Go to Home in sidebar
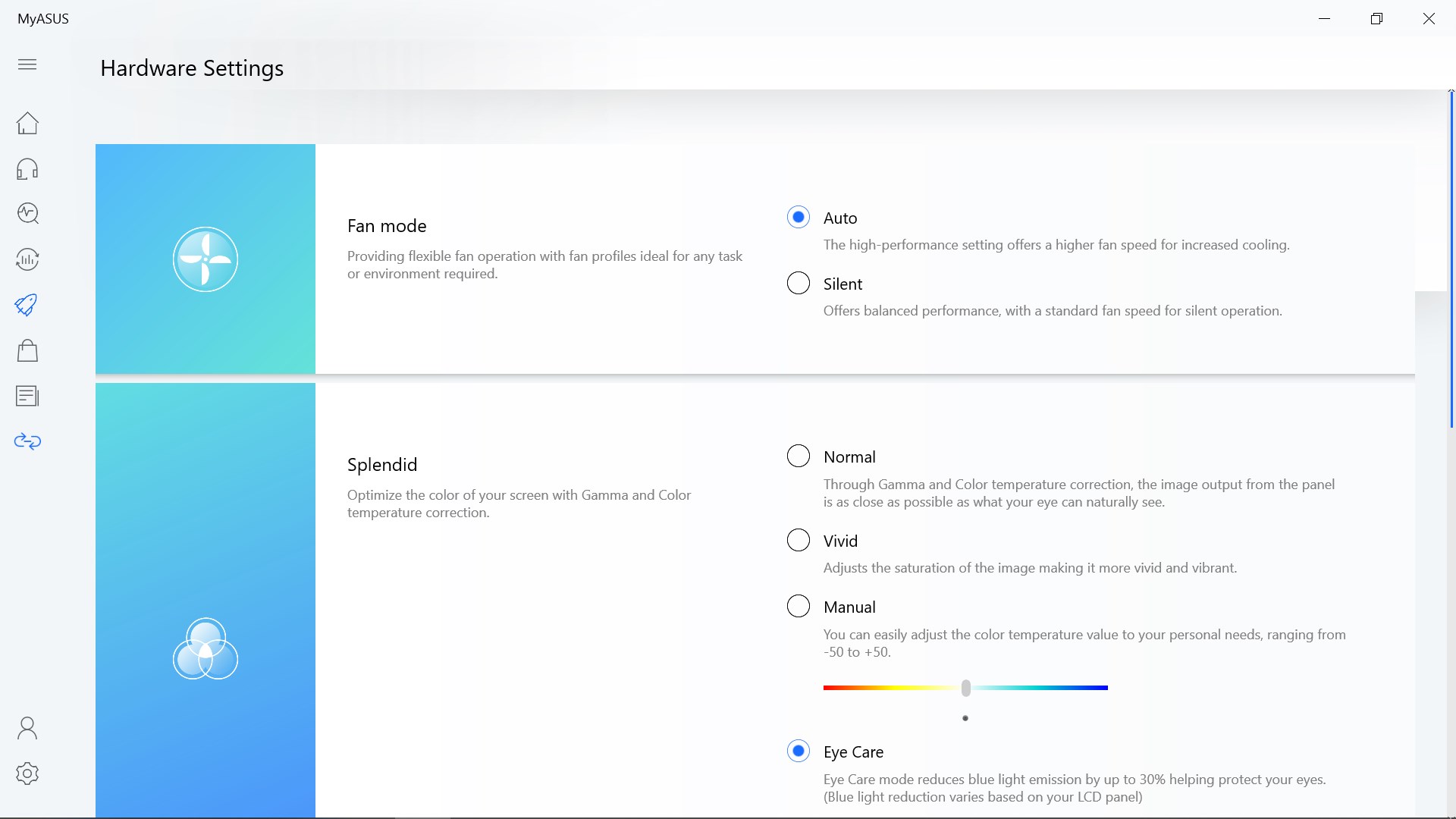The image size is (1456, 819). (x=27, y=123)
